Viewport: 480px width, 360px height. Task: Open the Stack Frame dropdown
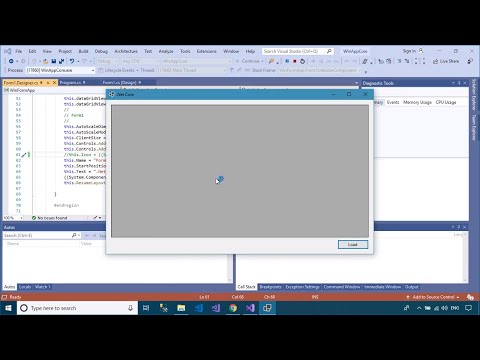320,70
